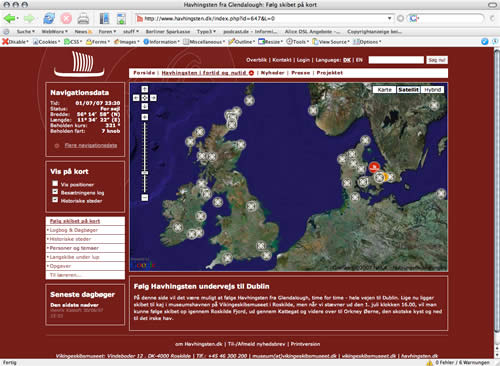The height and width of the screenshot is (366, 500).
Task: Reload the current page
Action: click(49, 18)
